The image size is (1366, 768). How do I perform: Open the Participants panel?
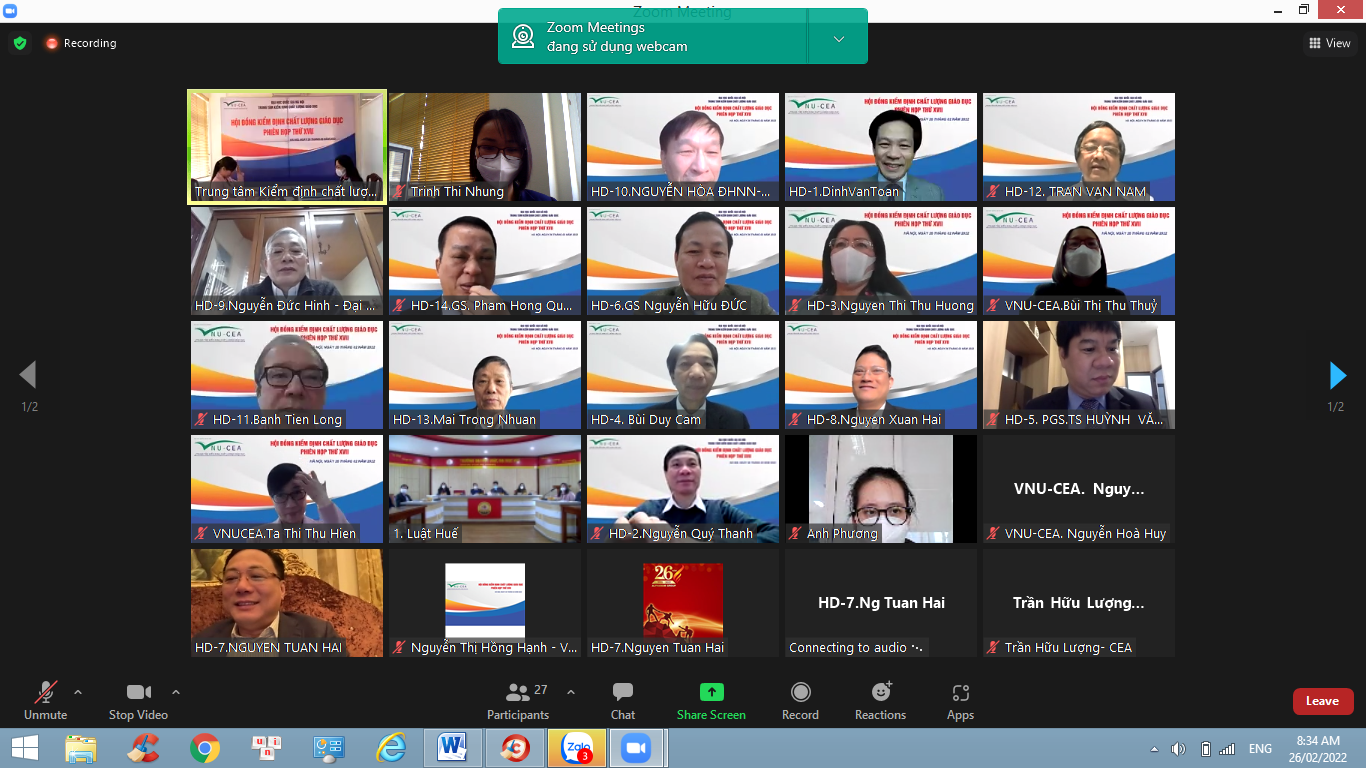pyautogui.click(x=518, y=700)
